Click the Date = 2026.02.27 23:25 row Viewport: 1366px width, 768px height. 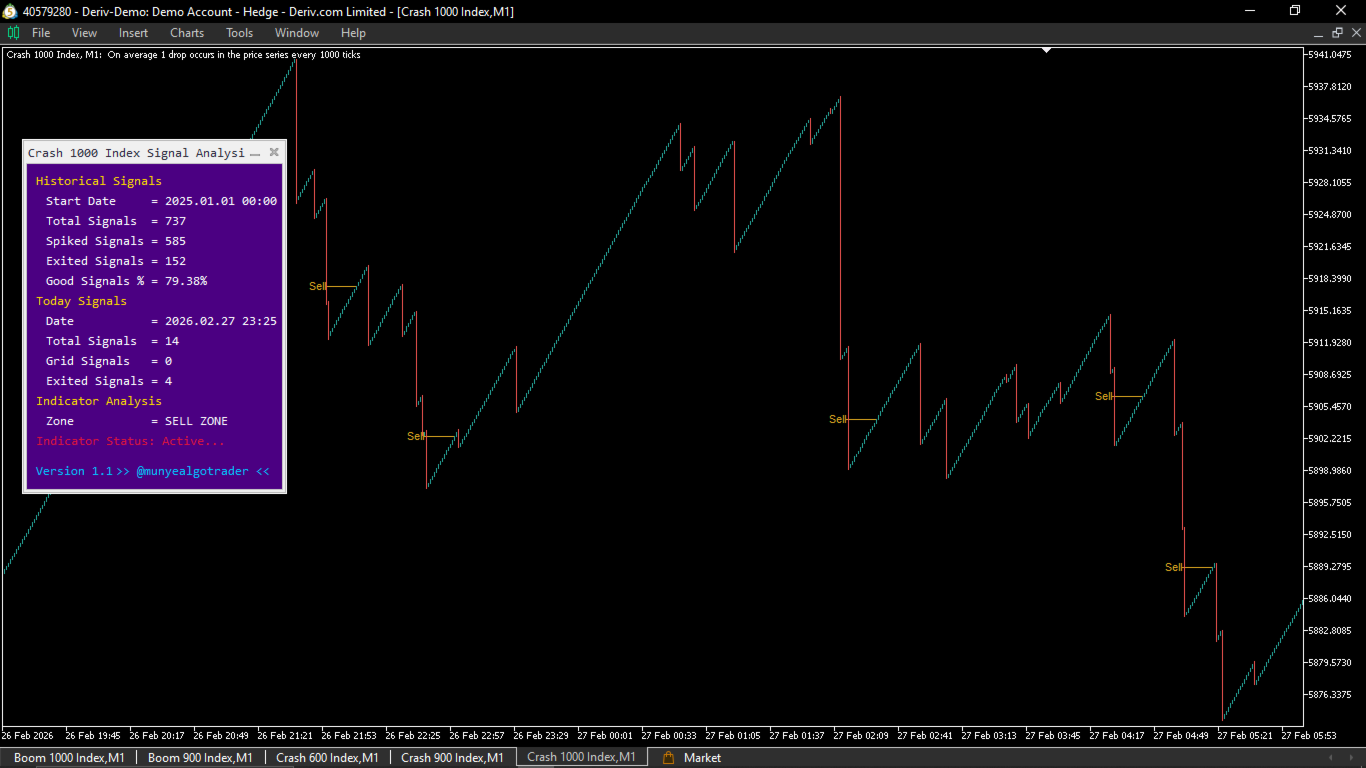coord(161,321)
